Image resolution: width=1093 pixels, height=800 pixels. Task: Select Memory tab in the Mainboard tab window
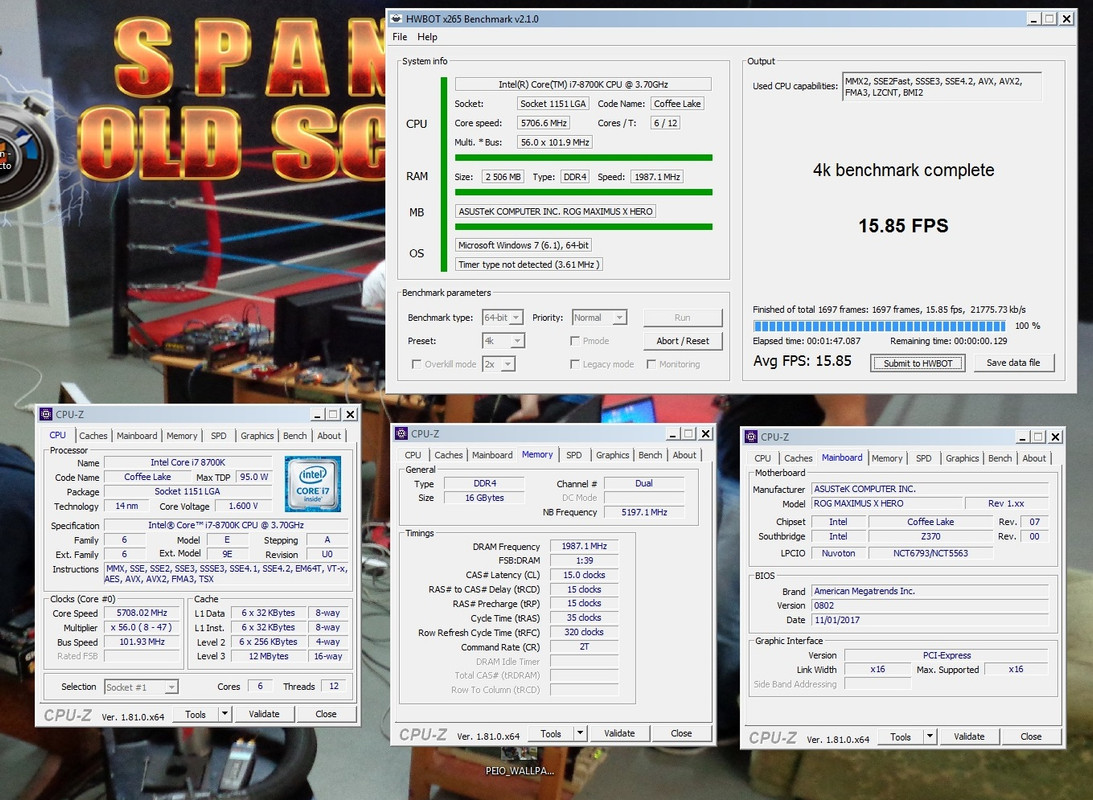[x=887, y=459]
